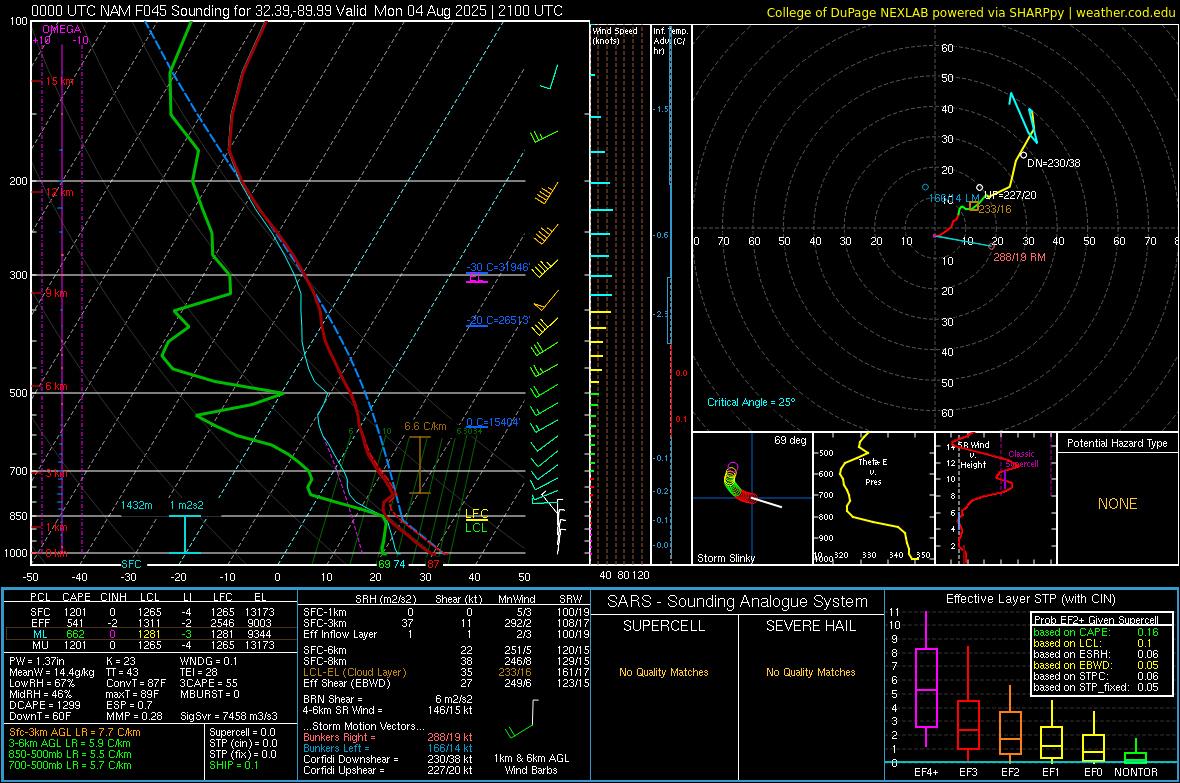Select the MU parcel row in the table
The height and width of the screenshot is (783, 1180).
[151, 645]
